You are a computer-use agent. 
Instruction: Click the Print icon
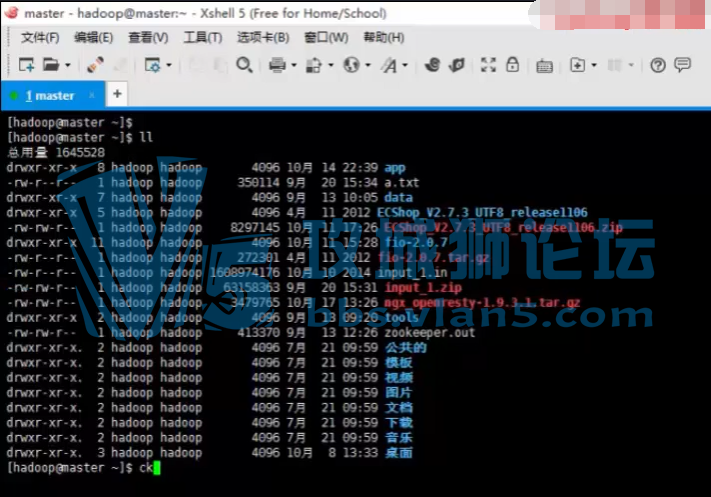pos(277,65)
